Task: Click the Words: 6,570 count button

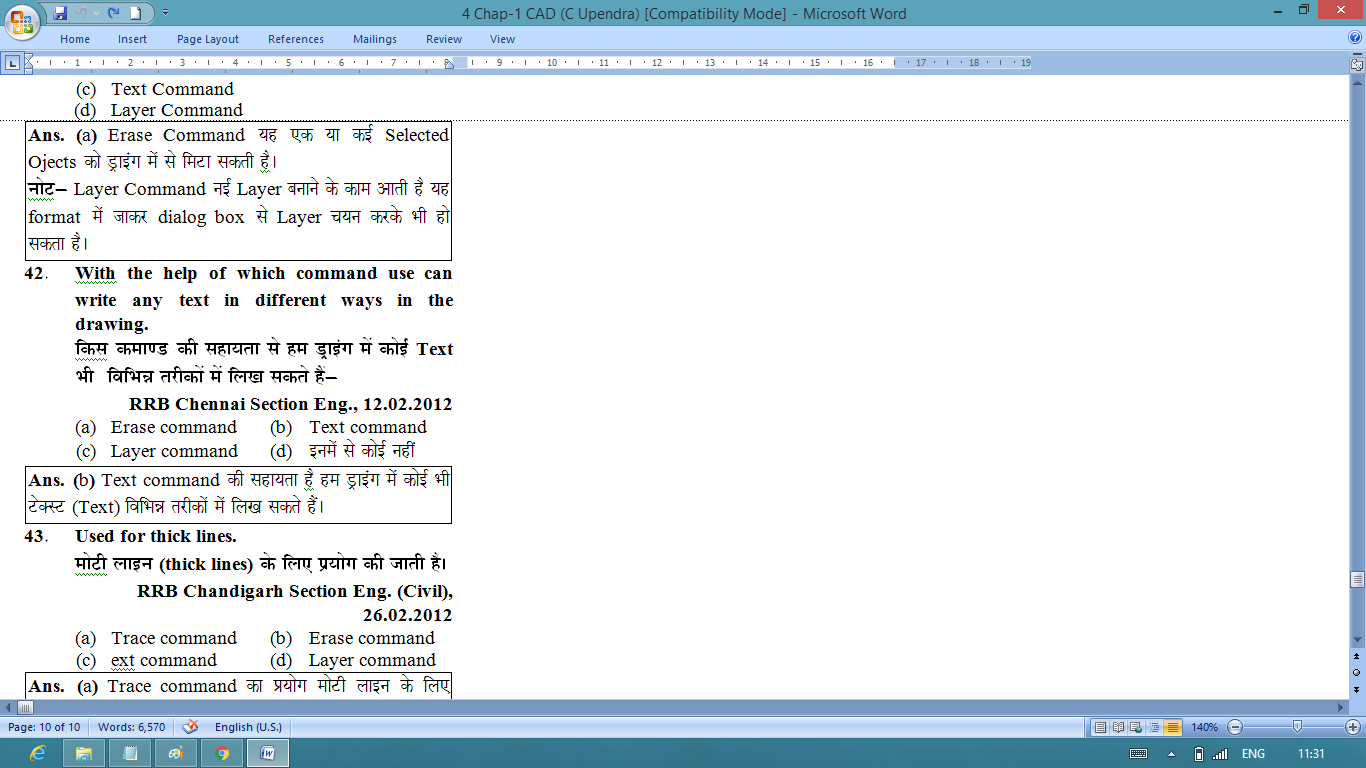Action: (132, 727)
